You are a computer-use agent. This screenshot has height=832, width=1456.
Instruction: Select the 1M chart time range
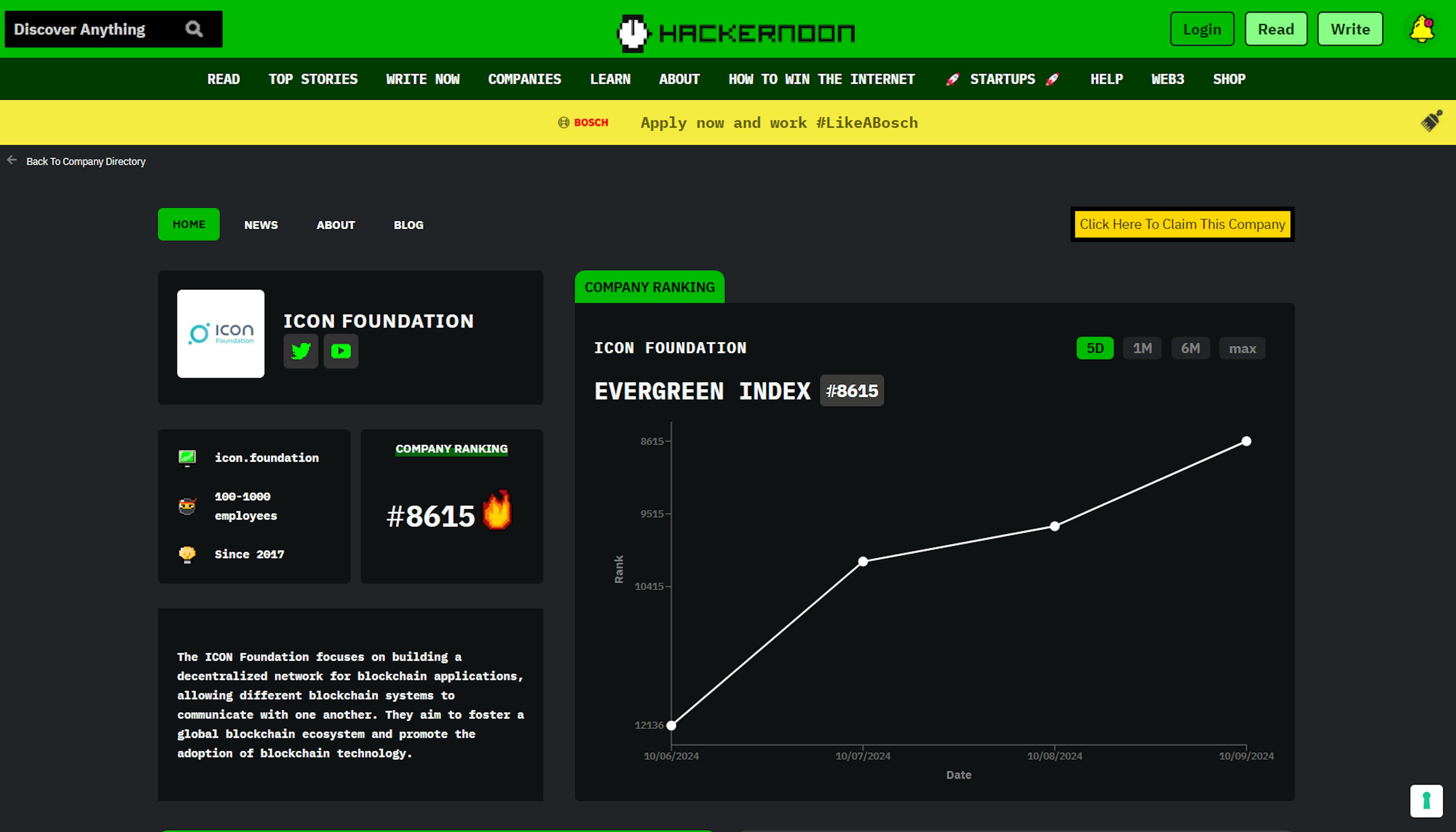click(x=1142, y=348)
